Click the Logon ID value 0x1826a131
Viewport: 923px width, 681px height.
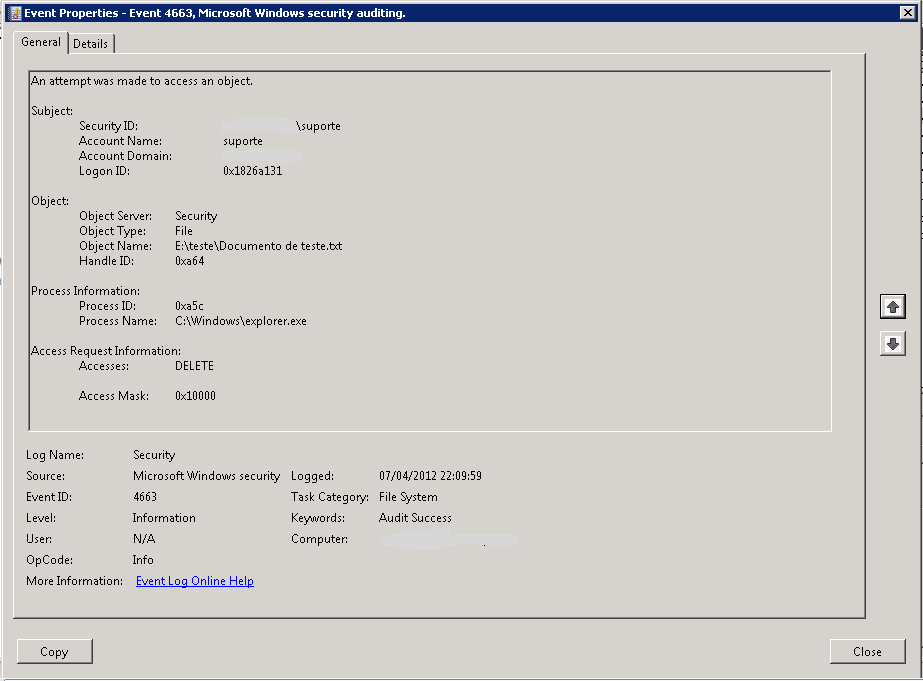(253, 171)
